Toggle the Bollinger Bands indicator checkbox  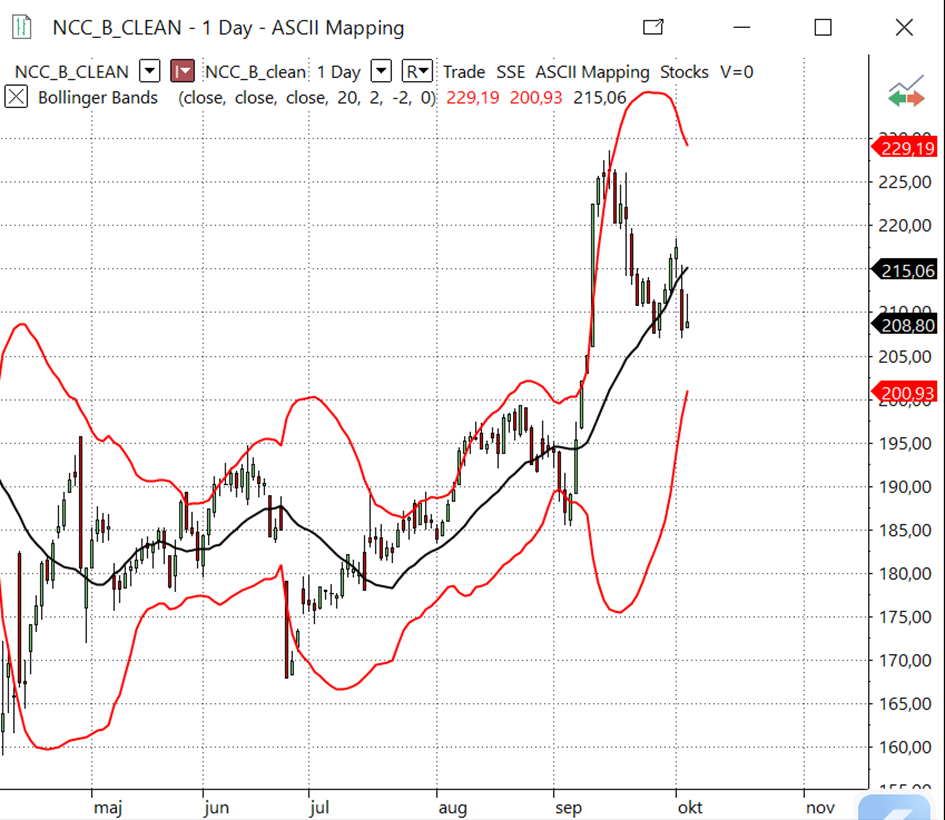point(17,97)
